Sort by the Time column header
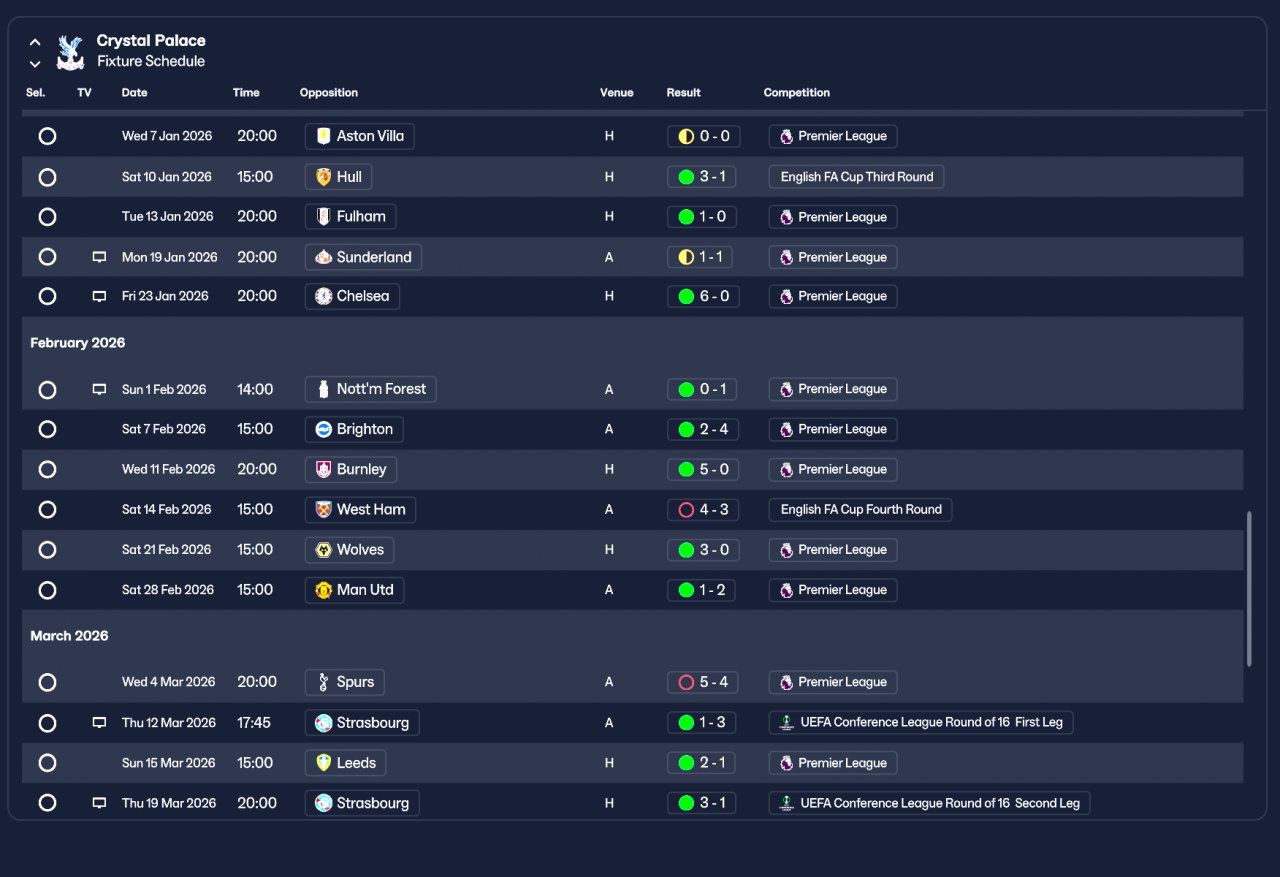This screenshot has height=877, width=1280. click(246, 93)
